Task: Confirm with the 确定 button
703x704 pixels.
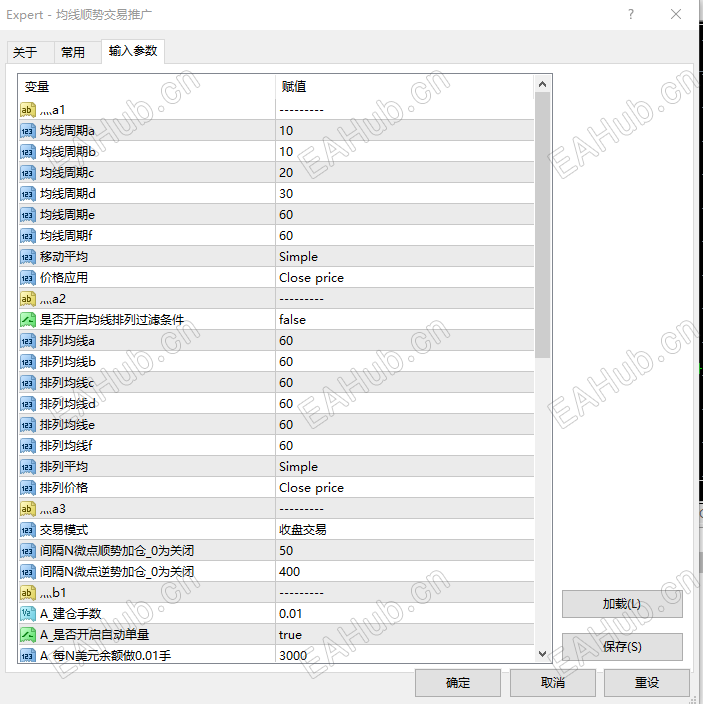Action: click(457, 682)
